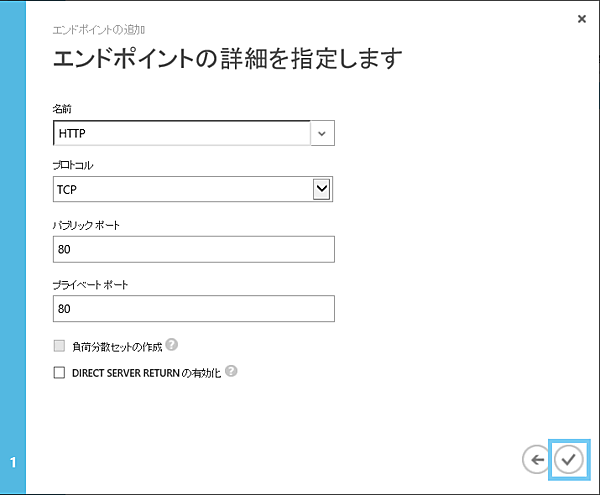Viewport: 600px width, 495px height.
Task: Click the プロトコル label
Action: click(72, 165)
